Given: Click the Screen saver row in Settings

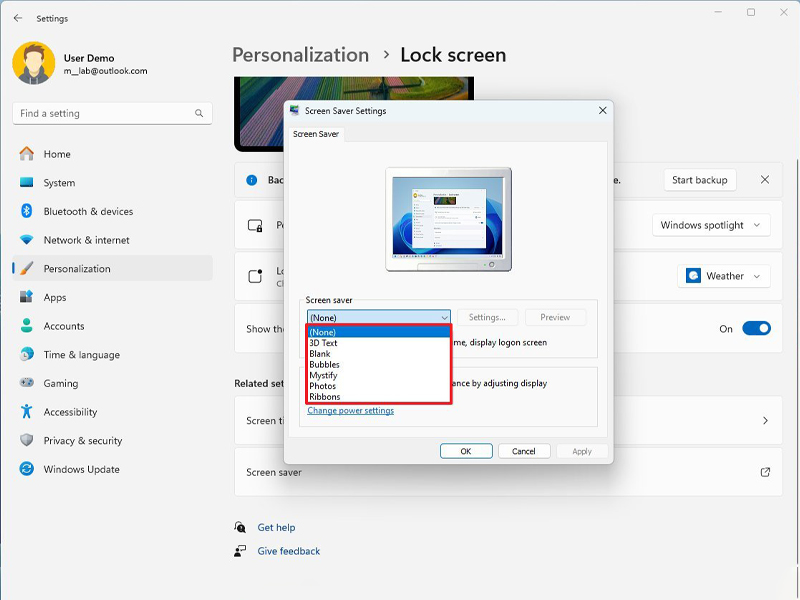Looking at the screenshot, I should [508, 472].
